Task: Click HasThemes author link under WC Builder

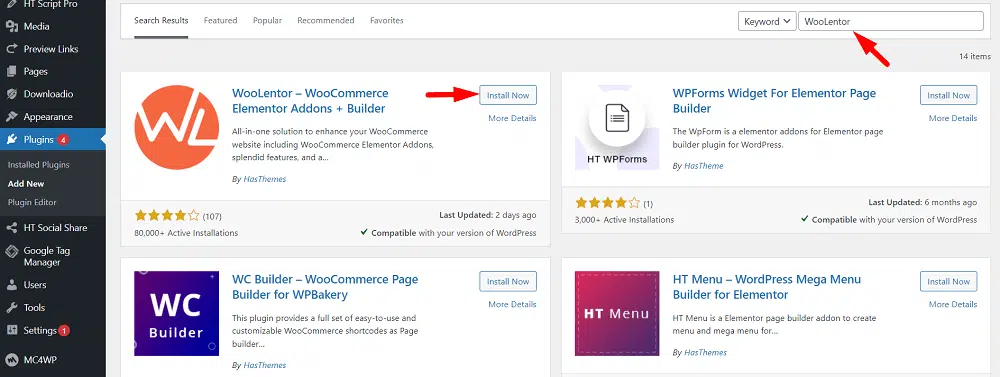Action: pyautogui.click(x=265, y=366)
